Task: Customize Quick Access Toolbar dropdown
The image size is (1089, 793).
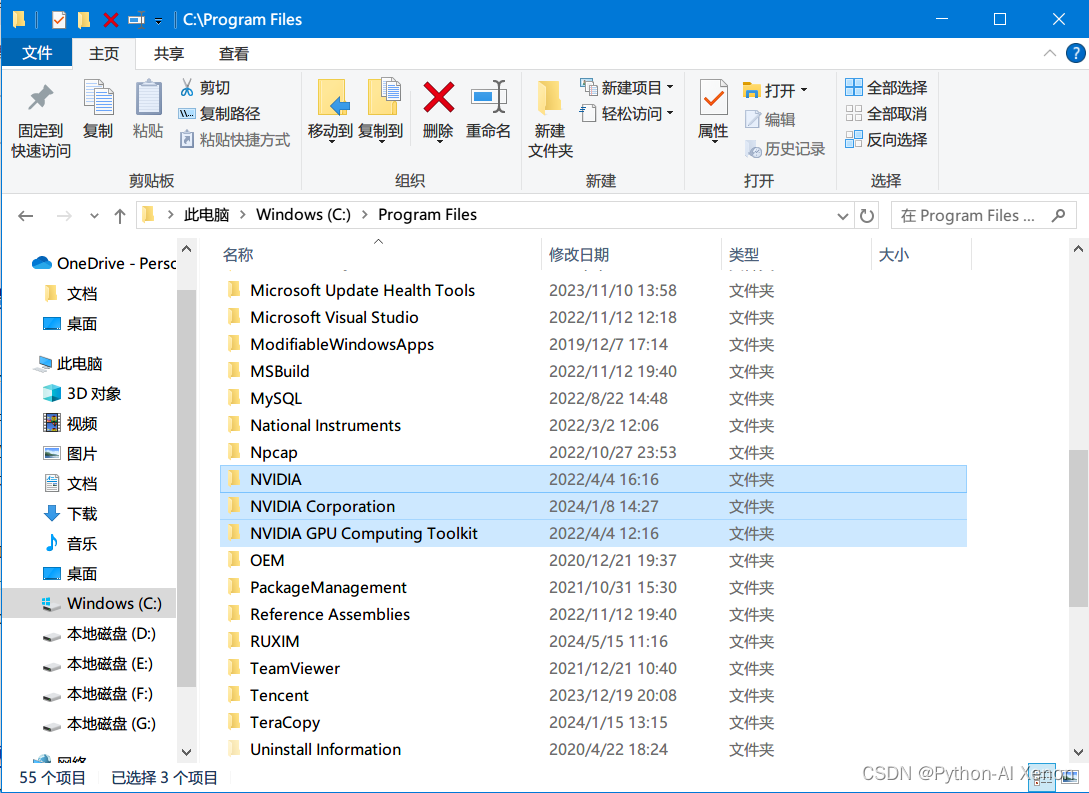Action: pyautogui.click(x=158, y=21)
